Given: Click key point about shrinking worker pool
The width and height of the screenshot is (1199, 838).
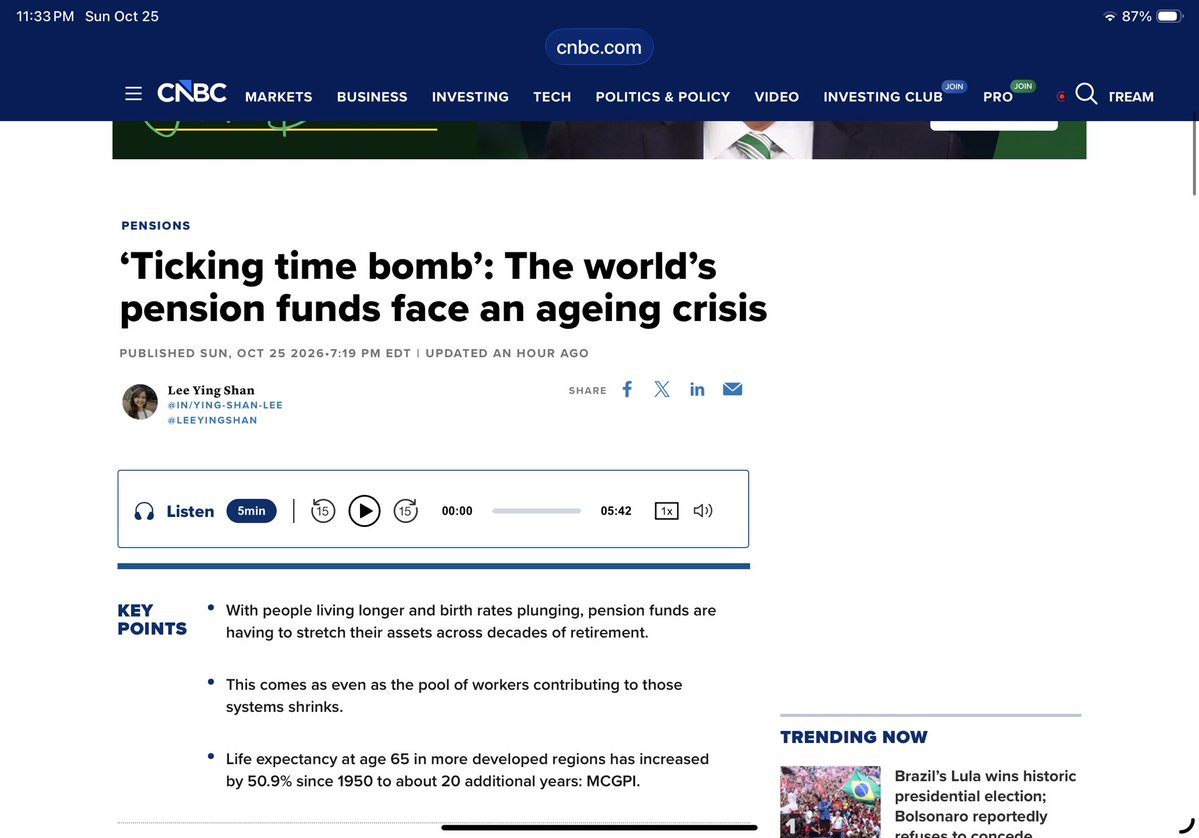Looking at the screenshot, I should (x=454, y=696).
